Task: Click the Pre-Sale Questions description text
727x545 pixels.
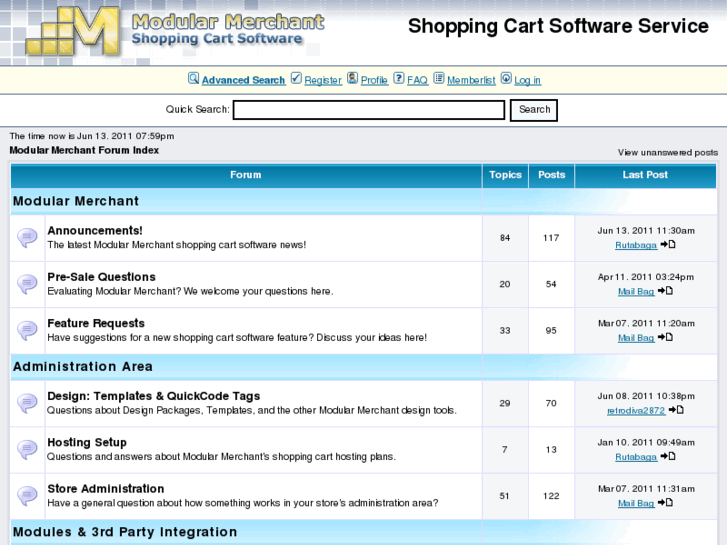Action: point(190,291)
